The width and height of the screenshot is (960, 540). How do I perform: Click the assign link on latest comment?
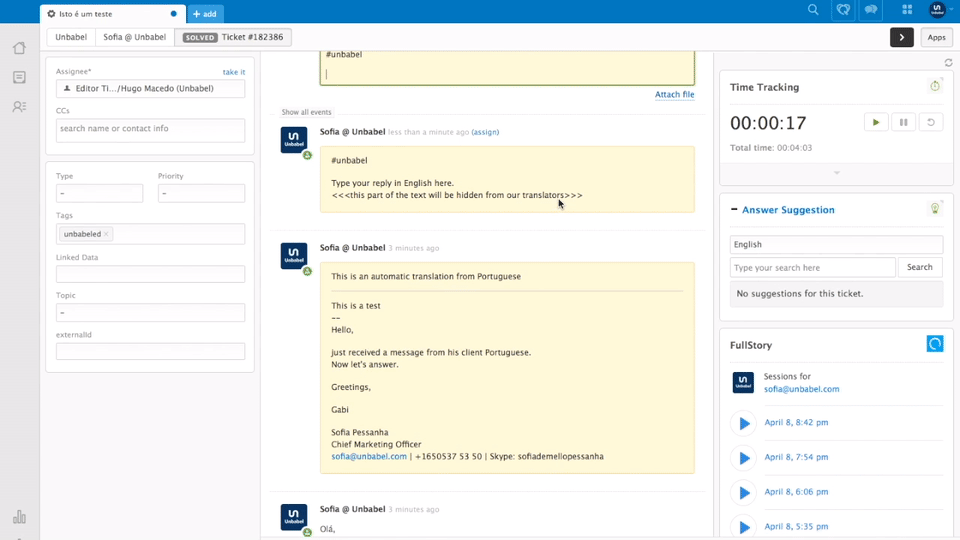(485, 132)
